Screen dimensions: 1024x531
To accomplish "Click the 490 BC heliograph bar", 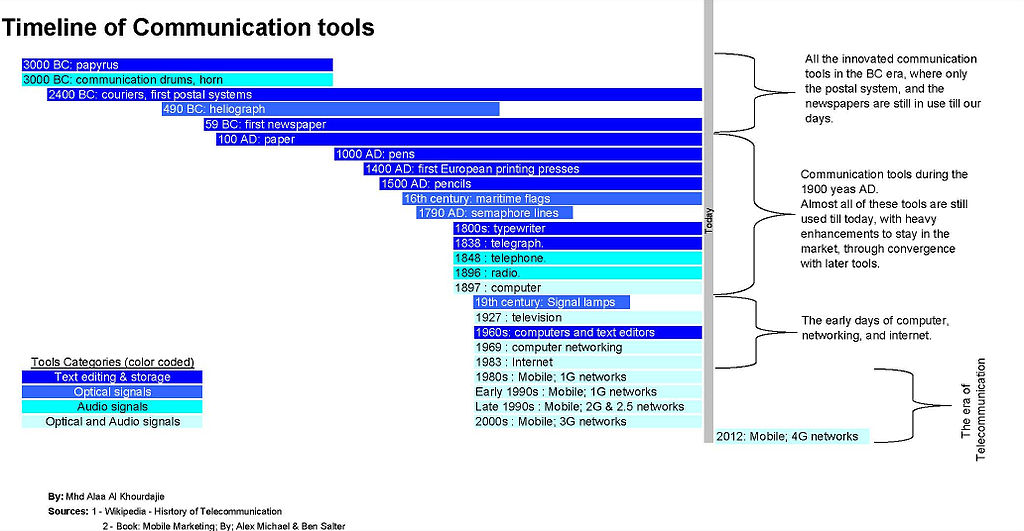I will tap(330, 109).
